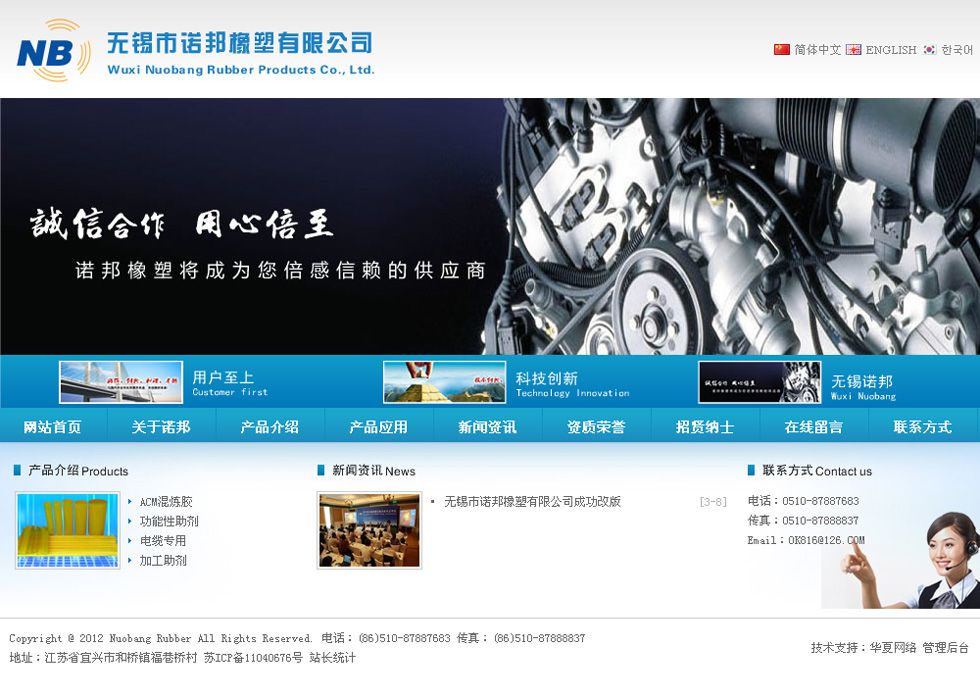980x697 pixels.
Task: Open the 关于诺邦 menu item
Action: [161, 427]
